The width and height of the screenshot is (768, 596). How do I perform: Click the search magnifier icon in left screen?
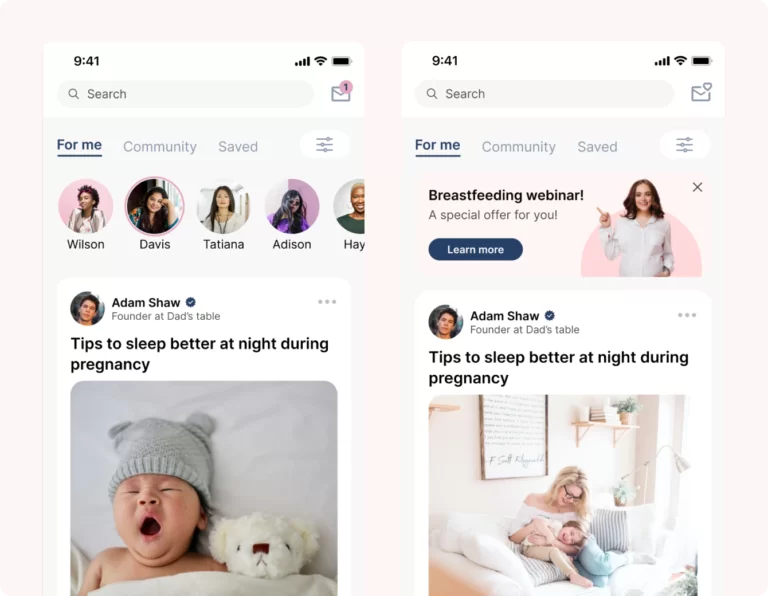click(x=73, y=94)
